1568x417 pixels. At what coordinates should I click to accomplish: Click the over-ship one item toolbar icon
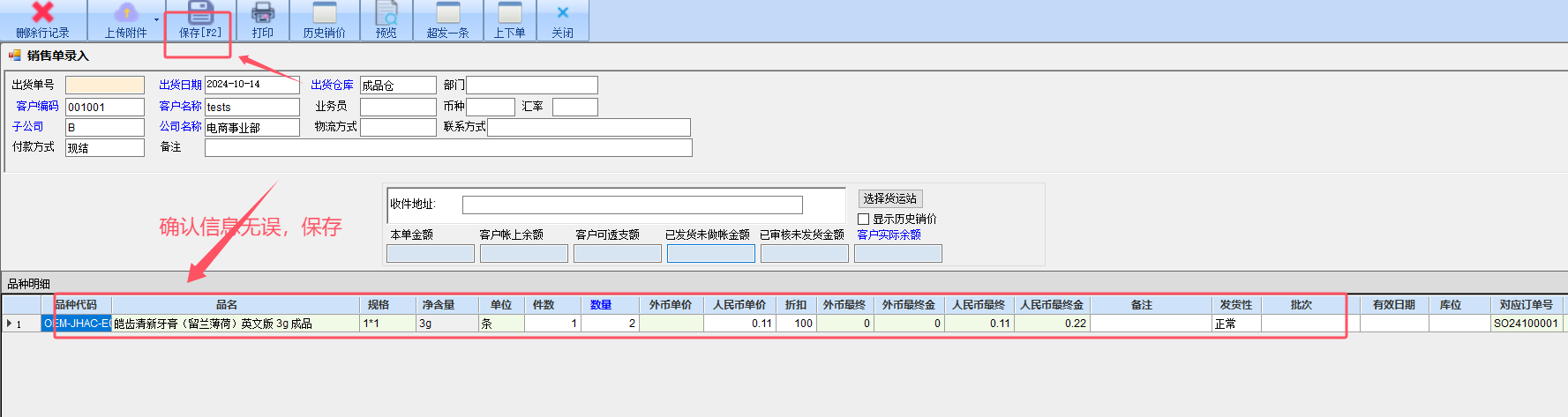pyautogui.click(x=448, y=13)
